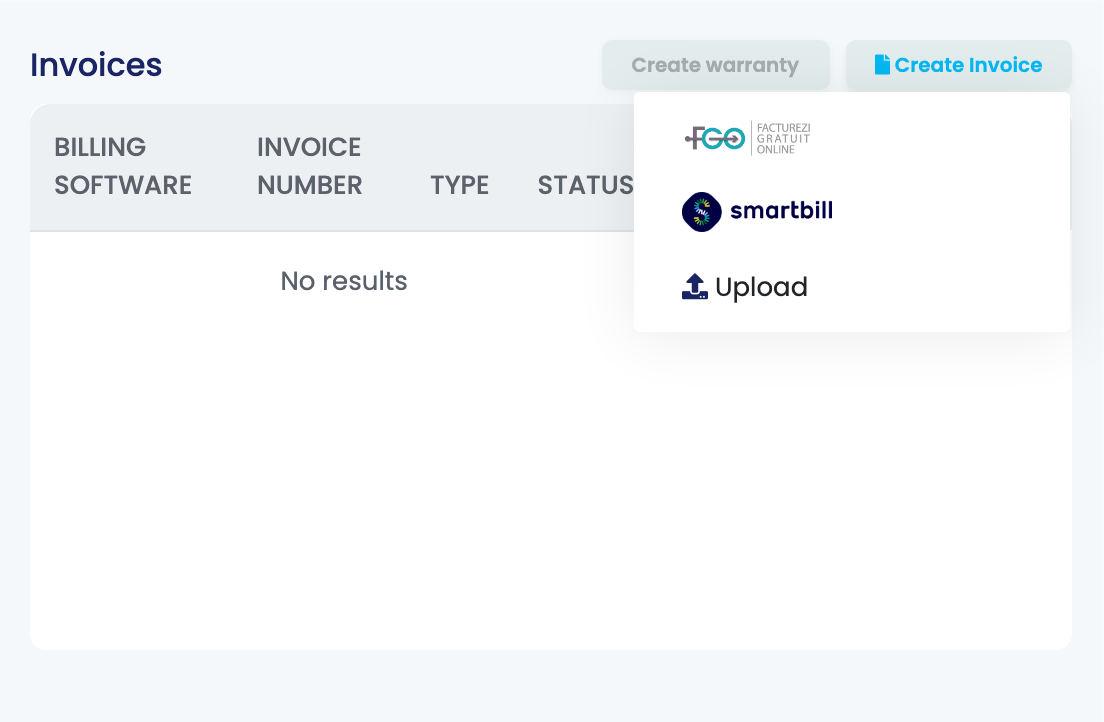
Task: Click the Invoices page heading
Action: point(96,65)
